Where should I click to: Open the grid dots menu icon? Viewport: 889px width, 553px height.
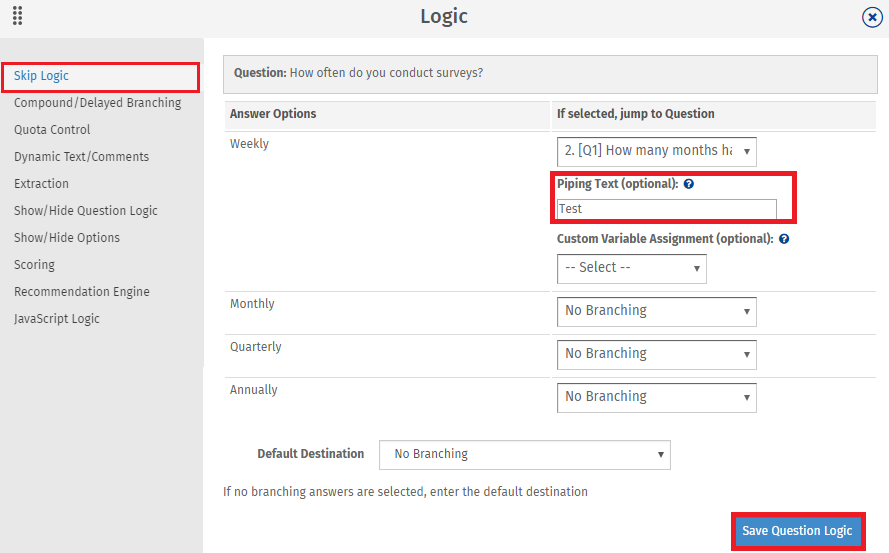[18, 16]
